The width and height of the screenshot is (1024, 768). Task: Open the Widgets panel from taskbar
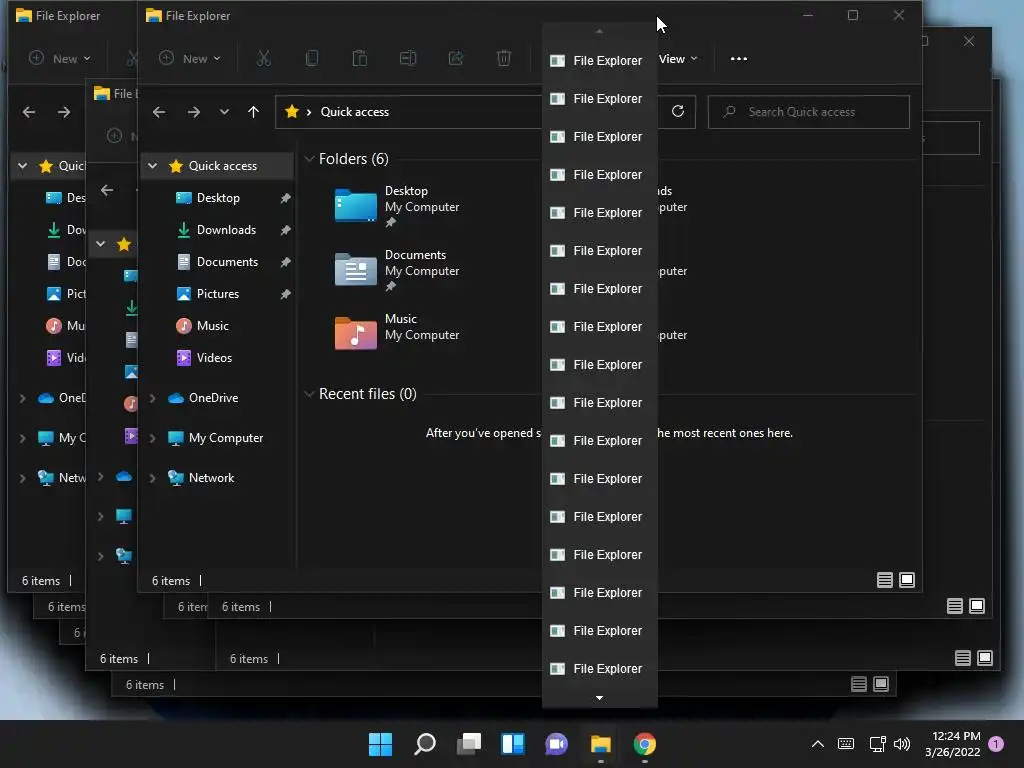(513, 744)
